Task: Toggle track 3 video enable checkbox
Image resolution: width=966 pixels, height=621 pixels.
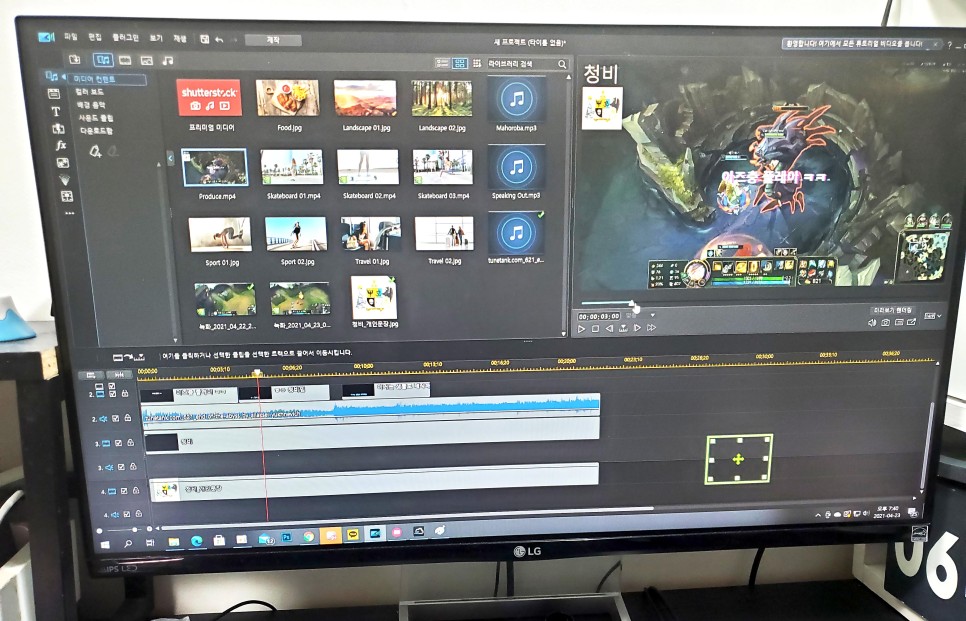Action: tap(118, 442)
